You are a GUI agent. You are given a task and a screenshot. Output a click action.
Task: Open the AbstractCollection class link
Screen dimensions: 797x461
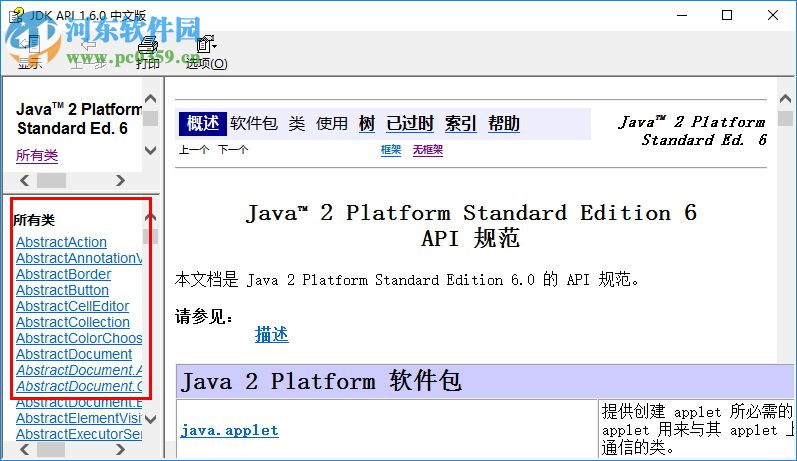click(73, 322)
